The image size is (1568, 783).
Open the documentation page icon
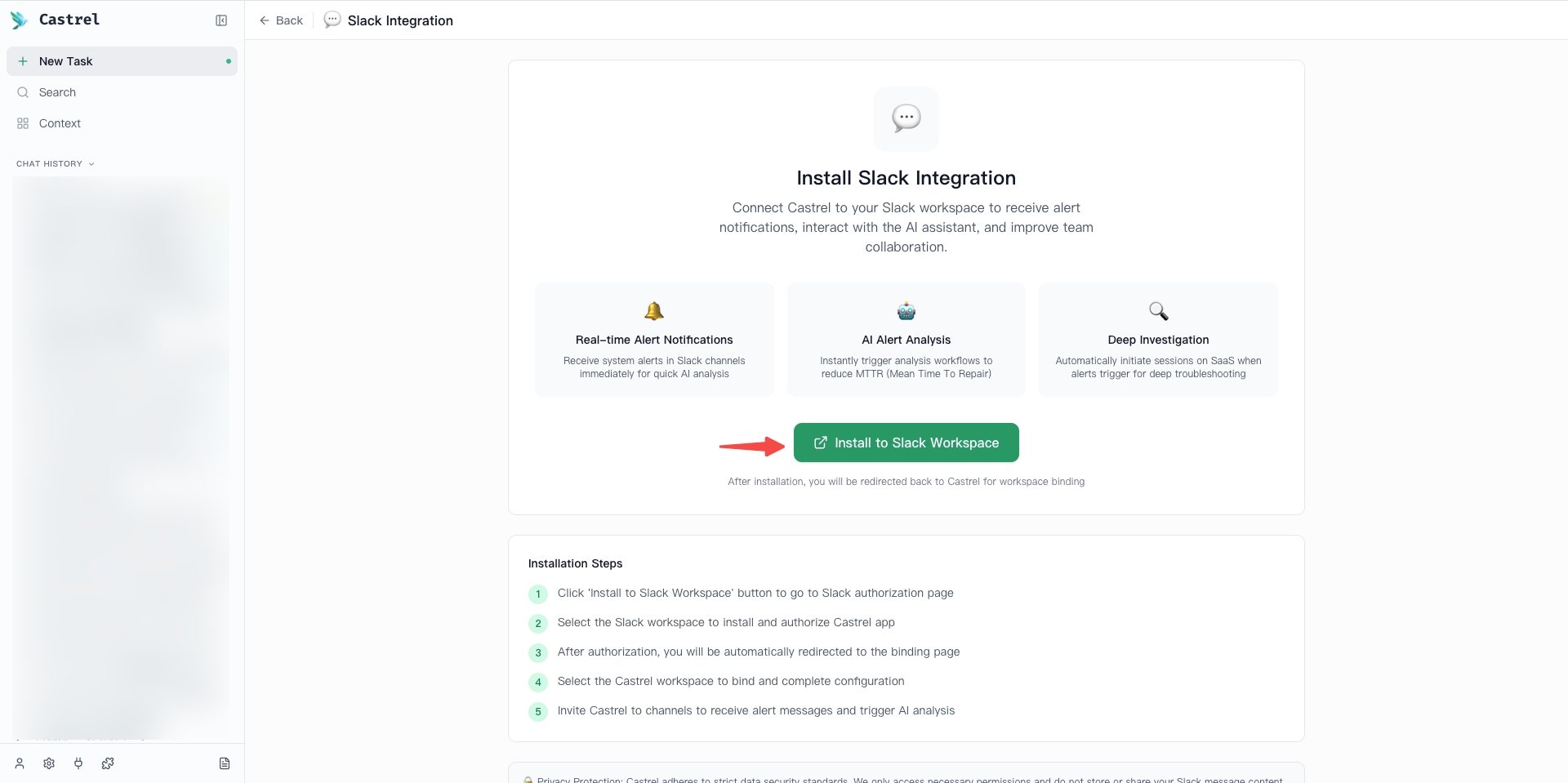pyautogui.click(x=224, y=763)
